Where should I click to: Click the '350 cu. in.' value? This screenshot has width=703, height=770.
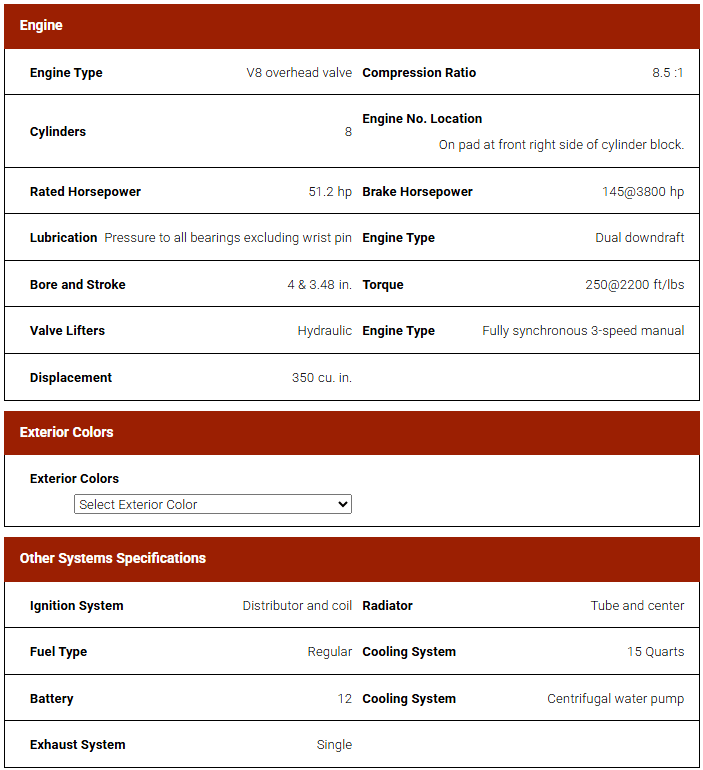[322, 378]
